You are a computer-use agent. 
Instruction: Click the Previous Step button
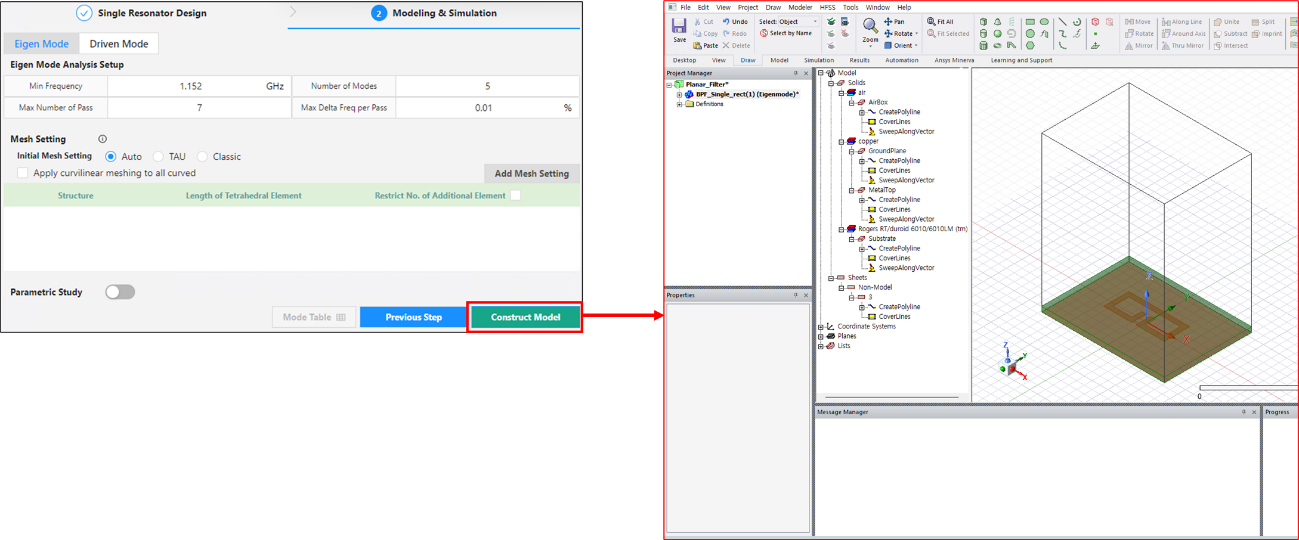pos(413,317)
